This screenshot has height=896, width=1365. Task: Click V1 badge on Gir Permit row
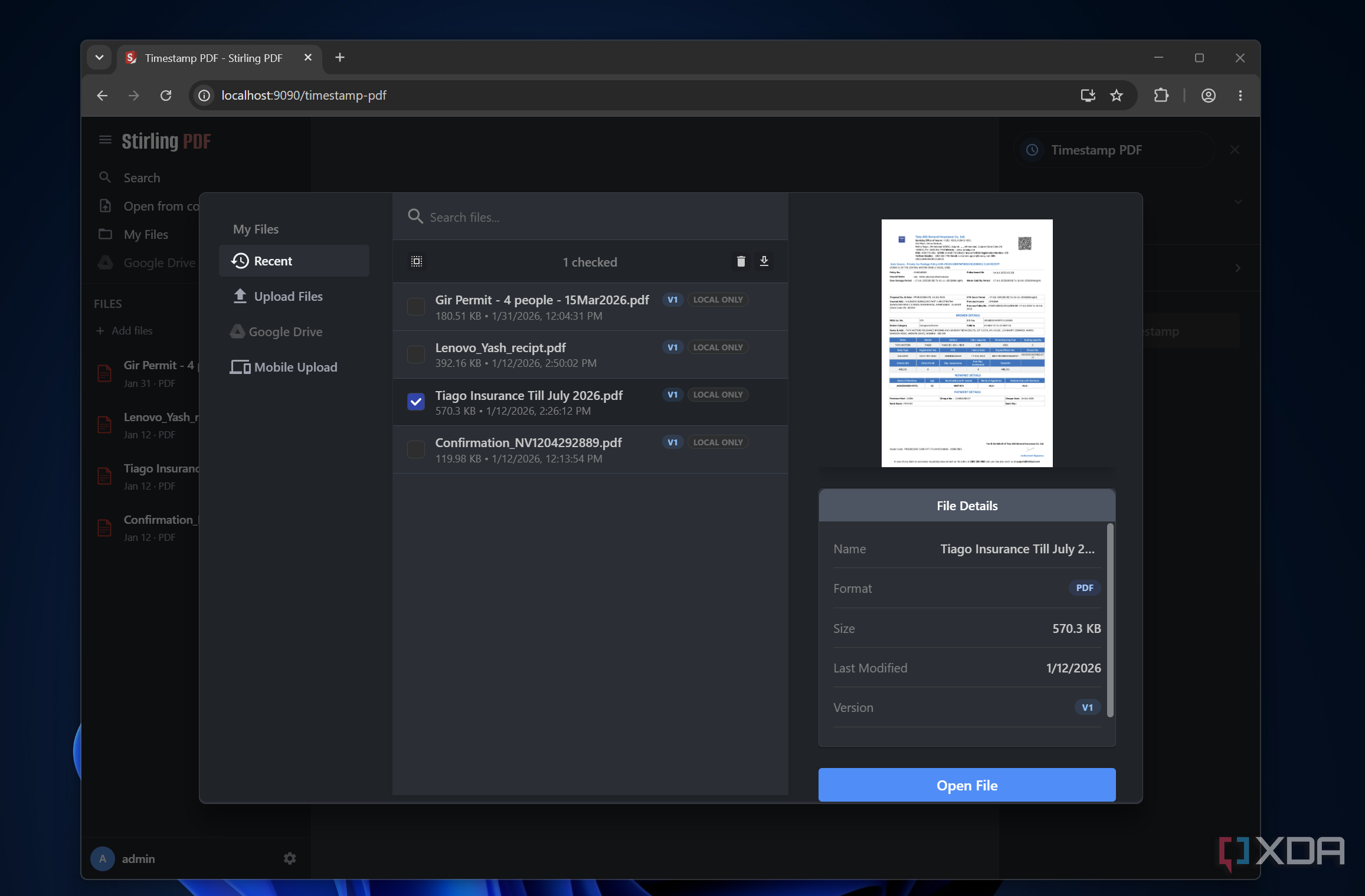pyautogui.click(x=672, y=300)
